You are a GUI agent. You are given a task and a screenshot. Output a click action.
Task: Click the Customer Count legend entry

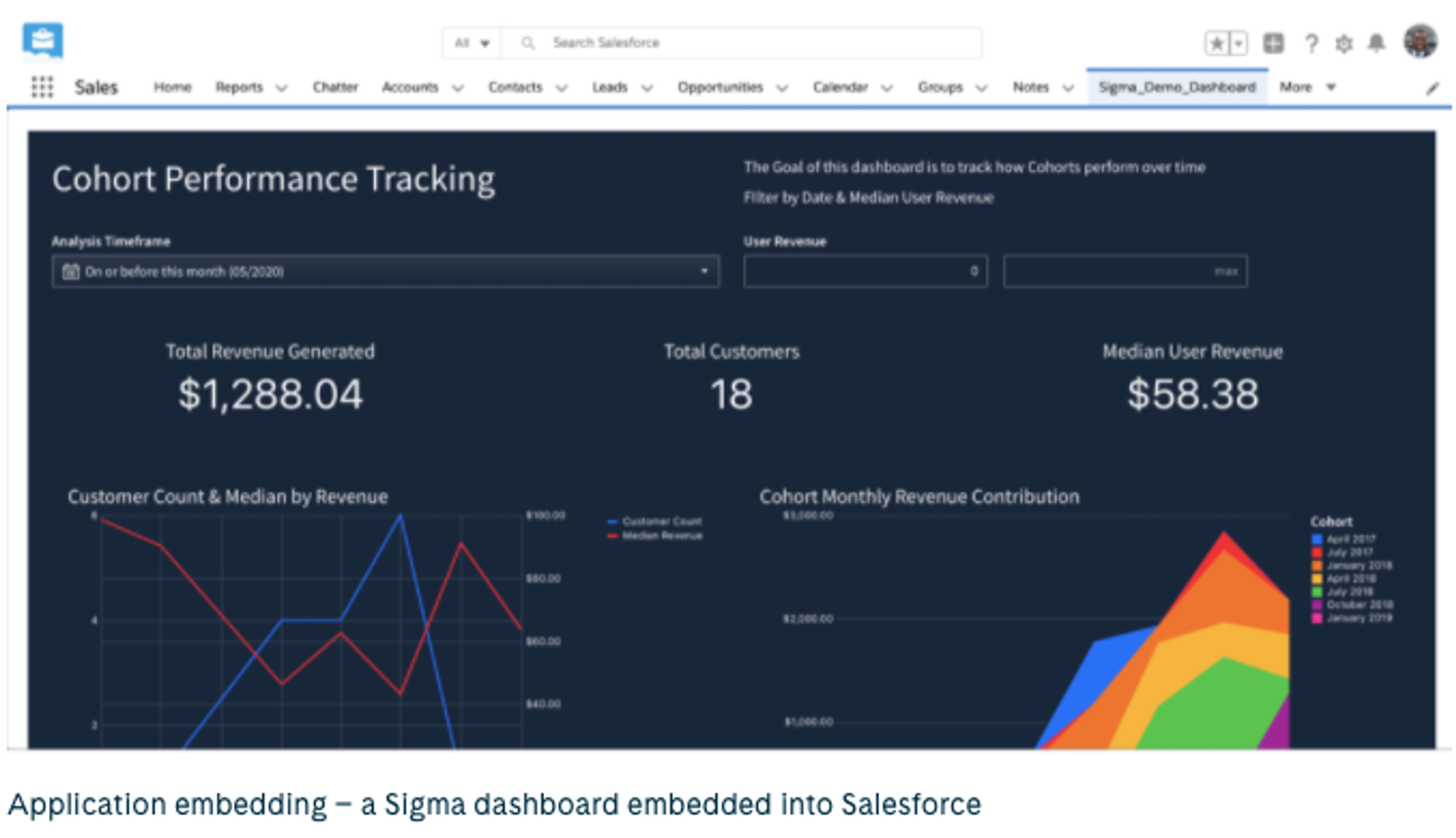click(x=655, y=522)
